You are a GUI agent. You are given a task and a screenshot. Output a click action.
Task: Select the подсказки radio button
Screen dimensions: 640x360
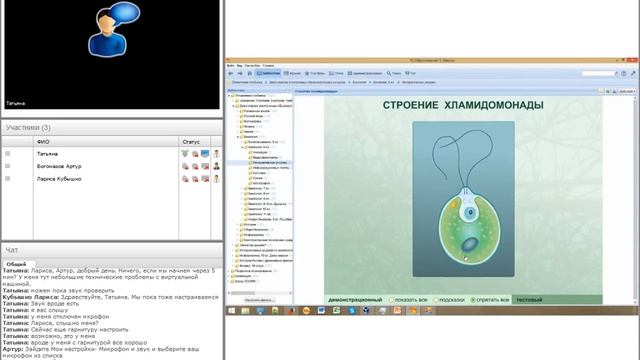click(x=436, y=300)
